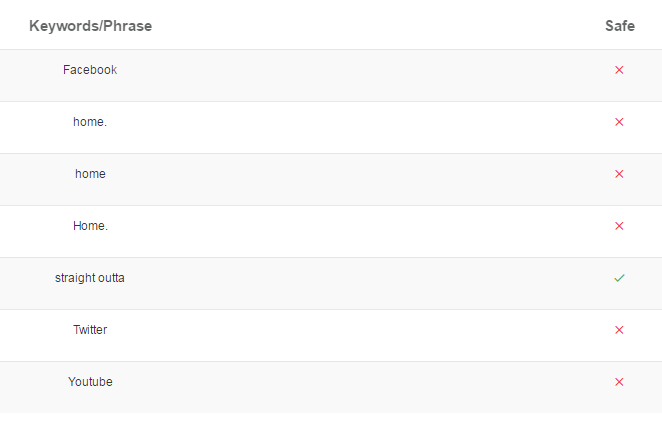662x424 pixels.
Task: Click the middle of the 'straight outta' row
Action: tap(331, 283)
